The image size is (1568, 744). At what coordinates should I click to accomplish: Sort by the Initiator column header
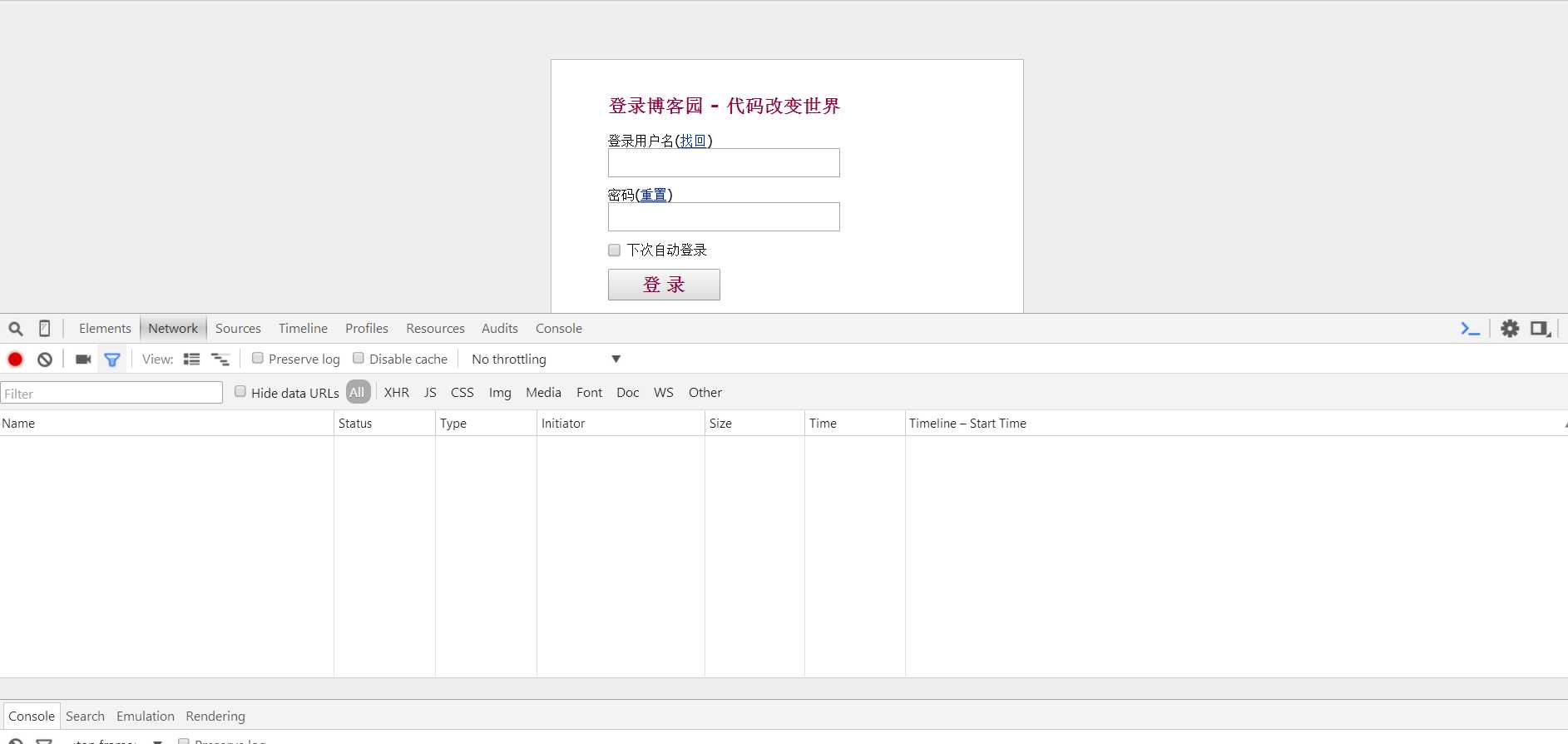coord(621,424)
